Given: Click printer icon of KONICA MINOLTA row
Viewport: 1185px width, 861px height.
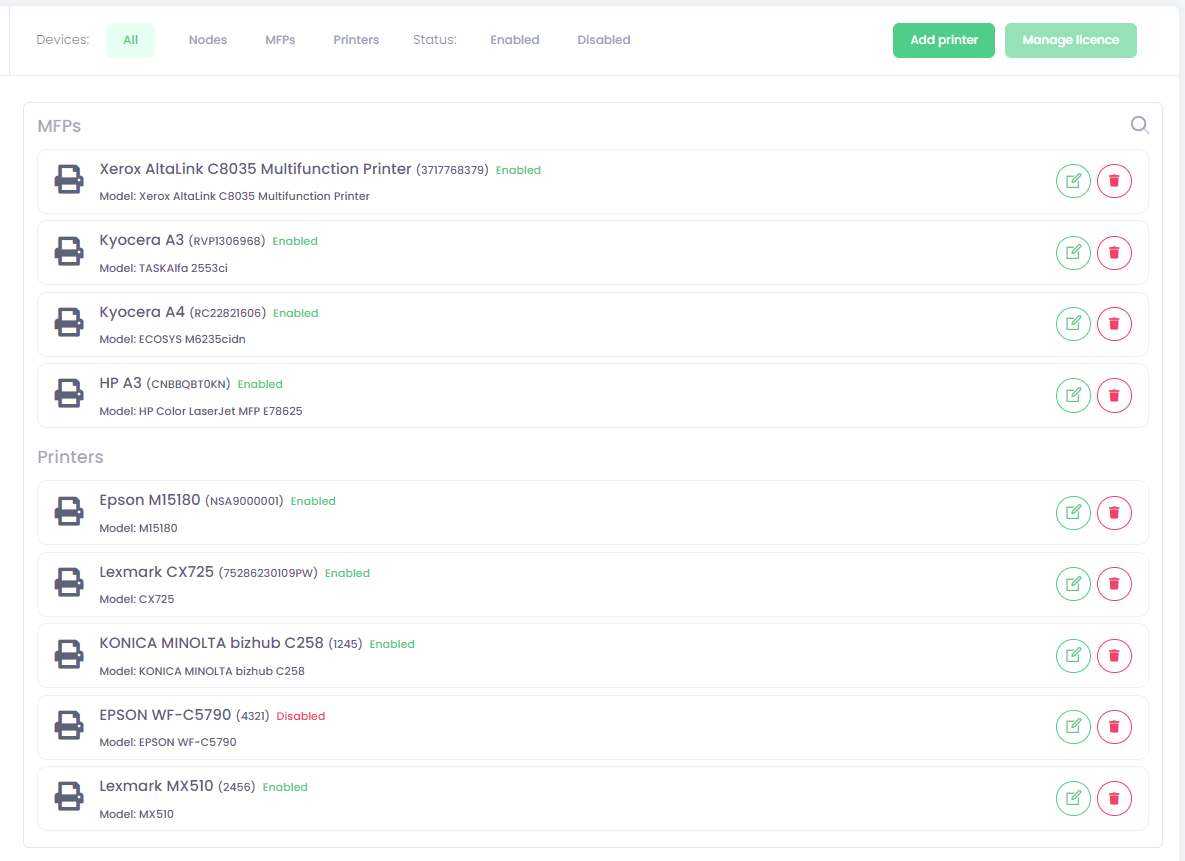Looking at the screenshot, I should [69, 654].
